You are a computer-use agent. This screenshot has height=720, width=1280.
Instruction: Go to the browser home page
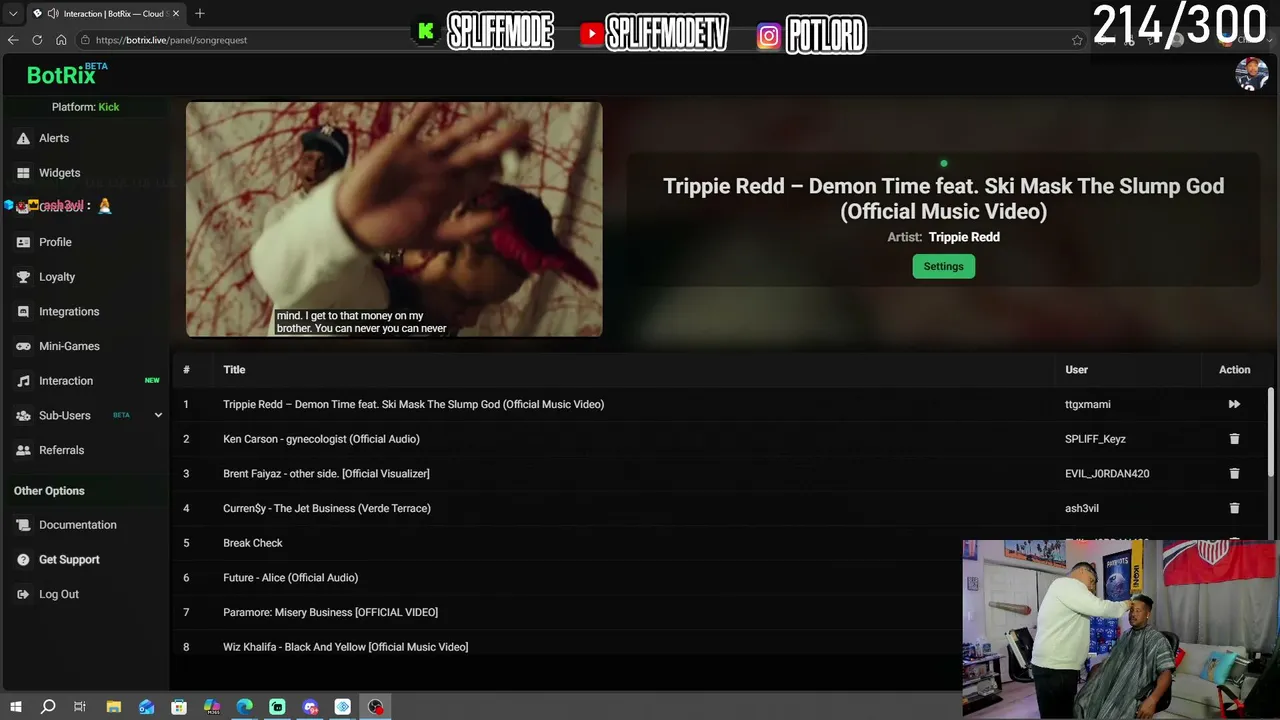[x=61, y=40]
